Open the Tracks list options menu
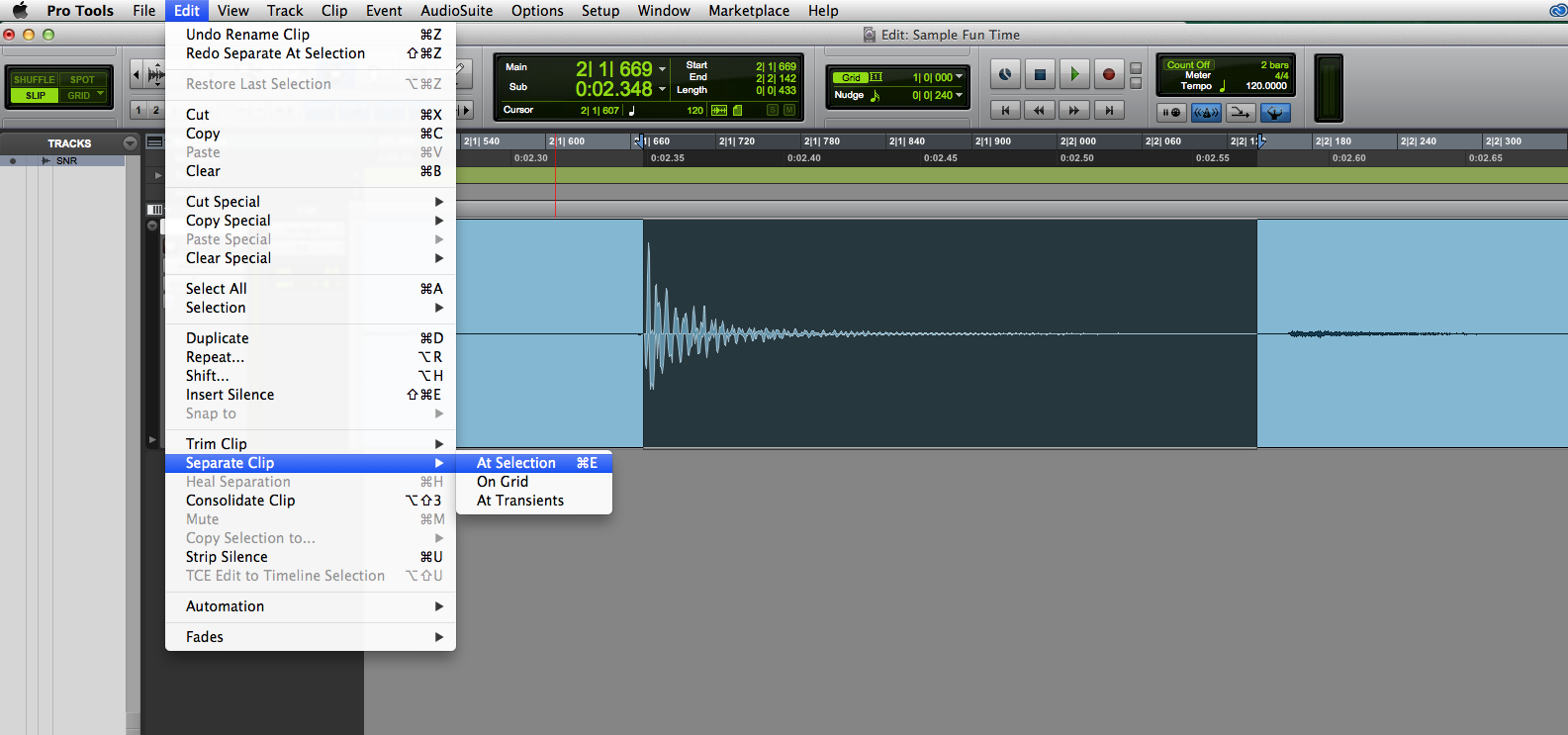Screen dimensions: 1568x735 point(130,143)
